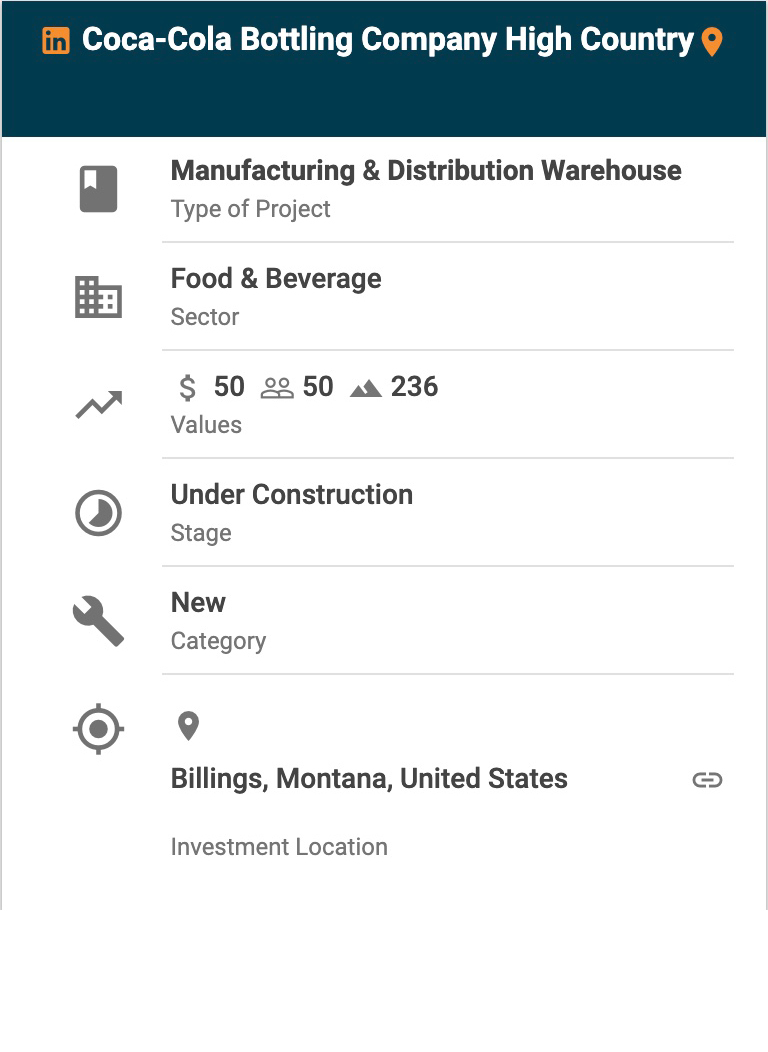The image size is (768, 1052).
Task: Open the link icon beside Billings location
Action: [707, 780]
